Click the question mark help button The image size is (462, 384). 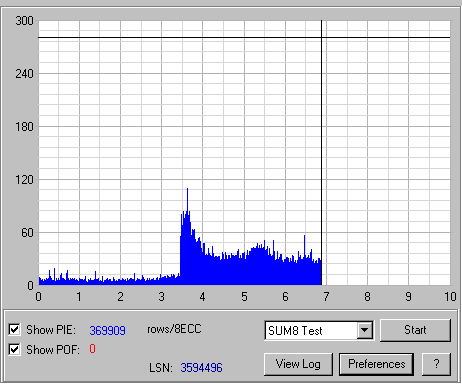[x=436, y=364]
